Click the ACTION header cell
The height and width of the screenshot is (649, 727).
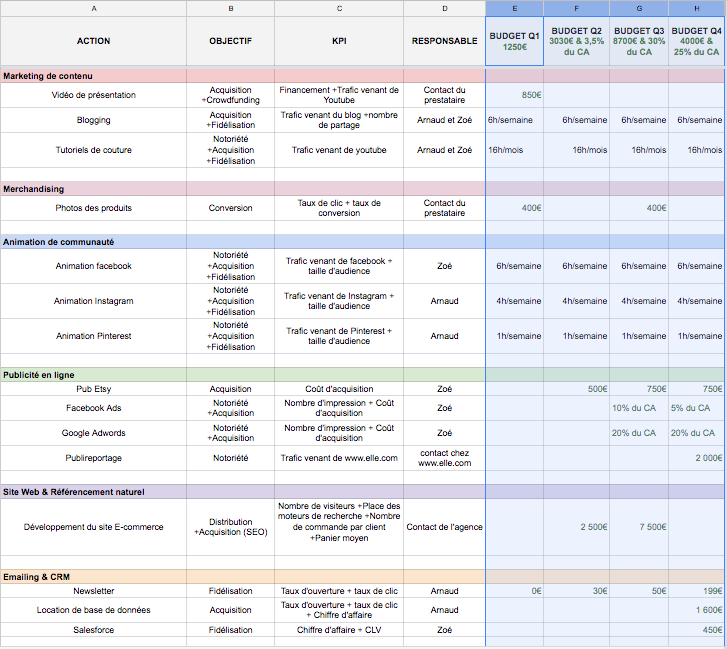(93, 41)
